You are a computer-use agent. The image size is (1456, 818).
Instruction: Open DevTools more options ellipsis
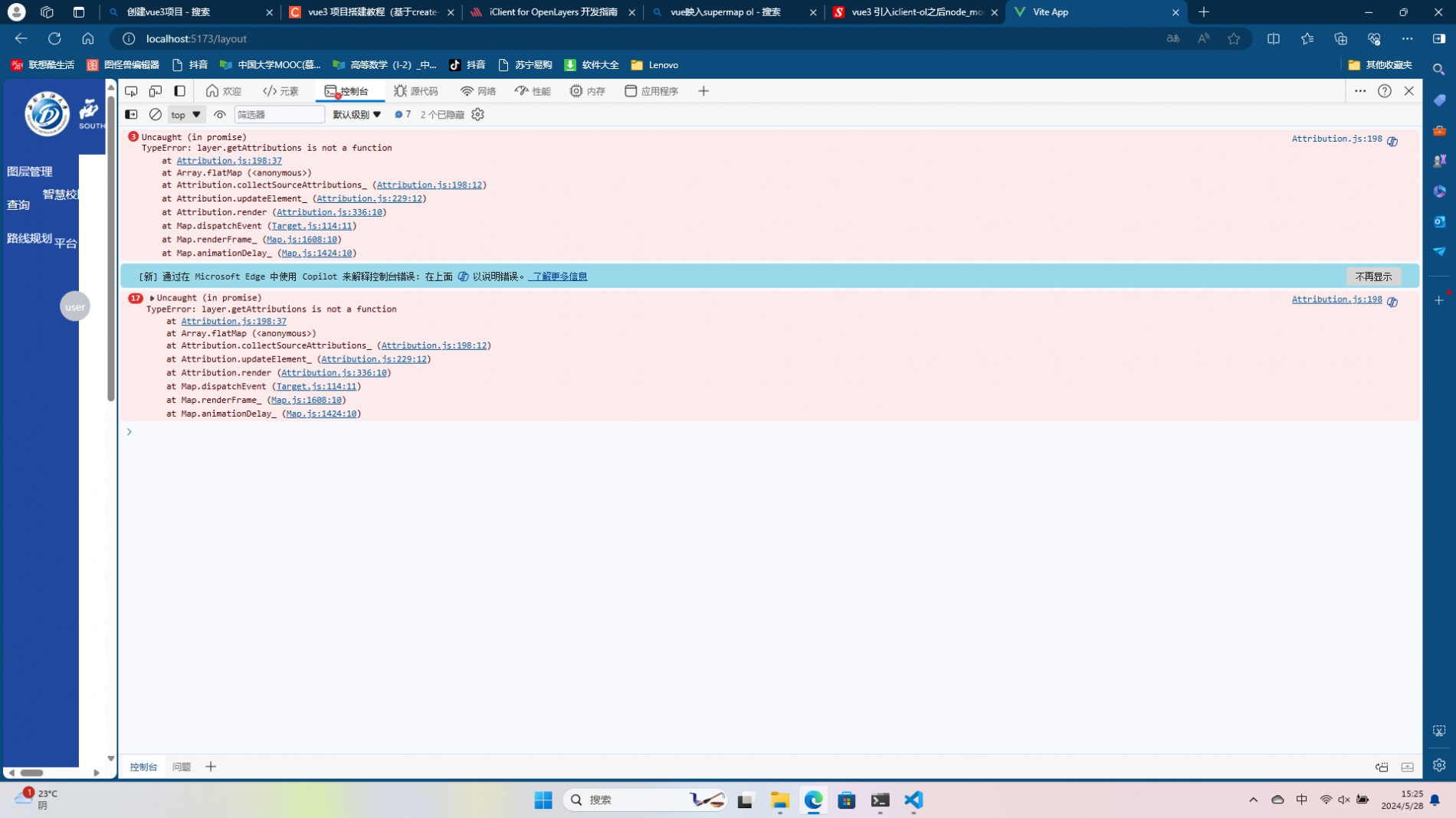(x=1360, y=91)
